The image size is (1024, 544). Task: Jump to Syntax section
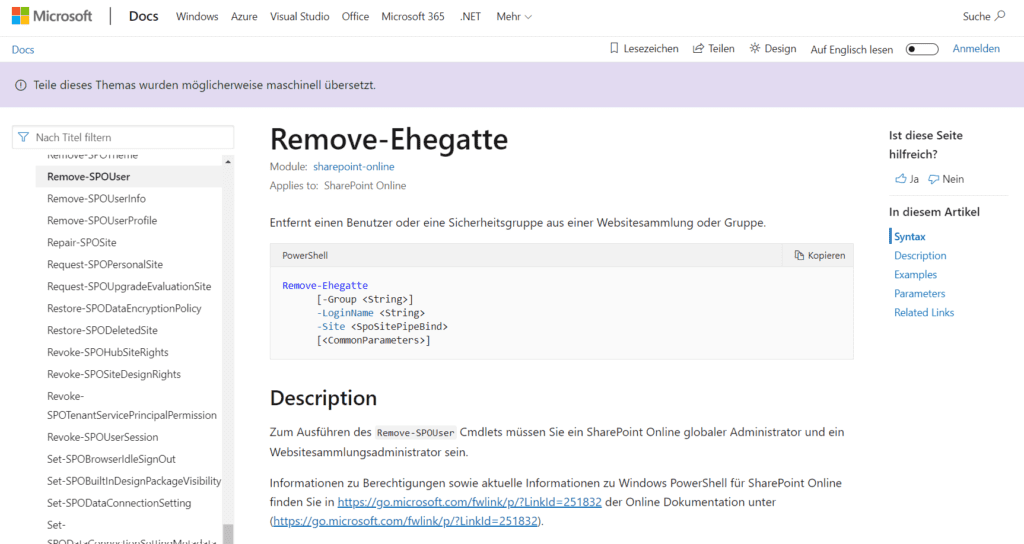pyautogui.click(x=909, y=236)
